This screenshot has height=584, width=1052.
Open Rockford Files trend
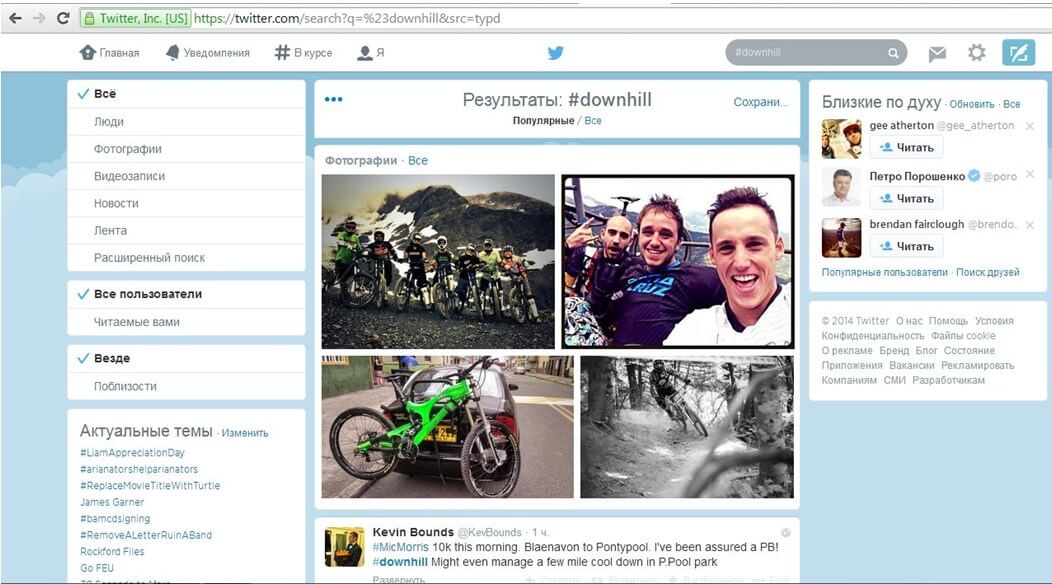(112, 552)
